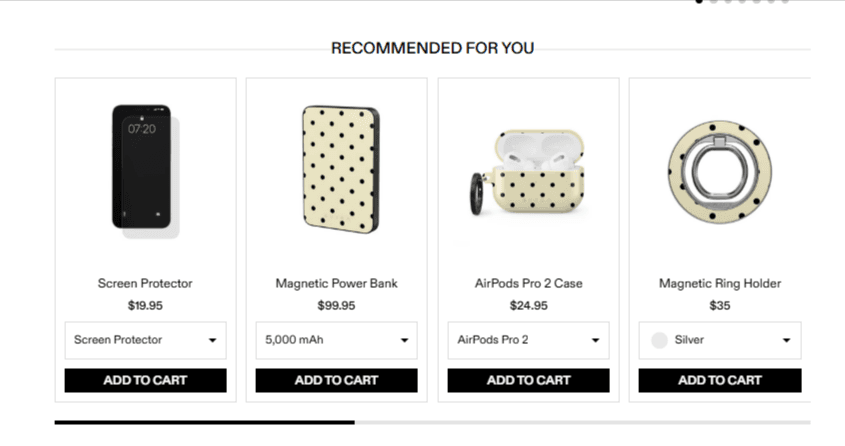Viewport: 845px width, 446px height.
Task: Add the Screen Protector to cart
Action: click(145, 380)
